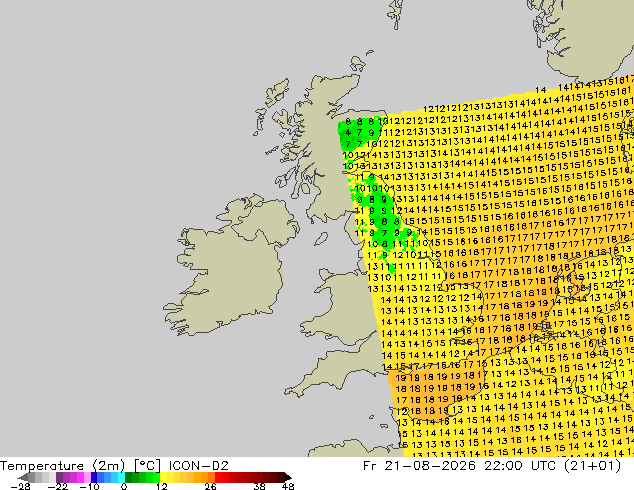Click the legend label "38"
Image resolution: width=634 pixels, height=490 pixels.
click(259, 486)
